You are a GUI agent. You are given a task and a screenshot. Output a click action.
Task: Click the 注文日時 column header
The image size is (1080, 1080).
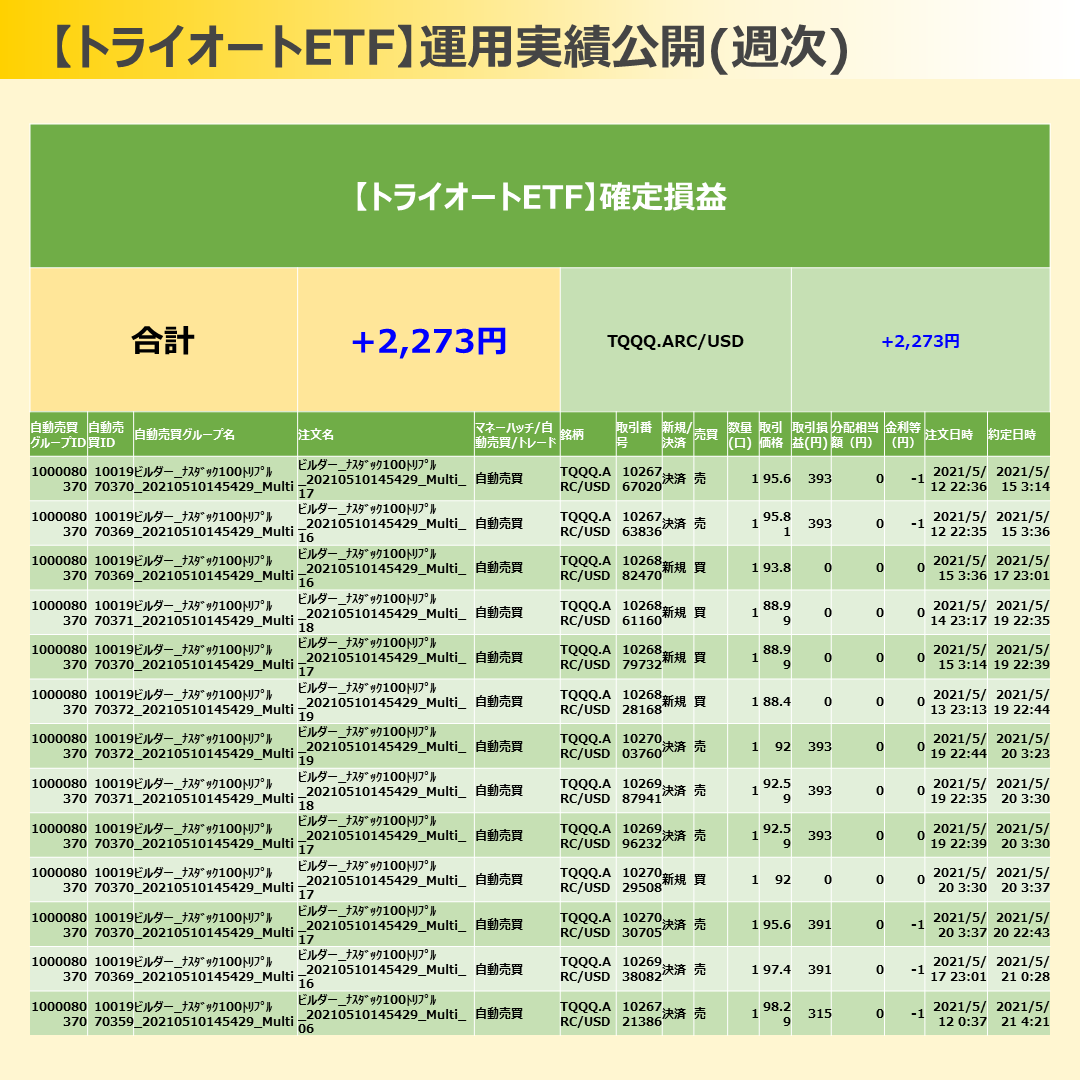[x=955, y=435]
